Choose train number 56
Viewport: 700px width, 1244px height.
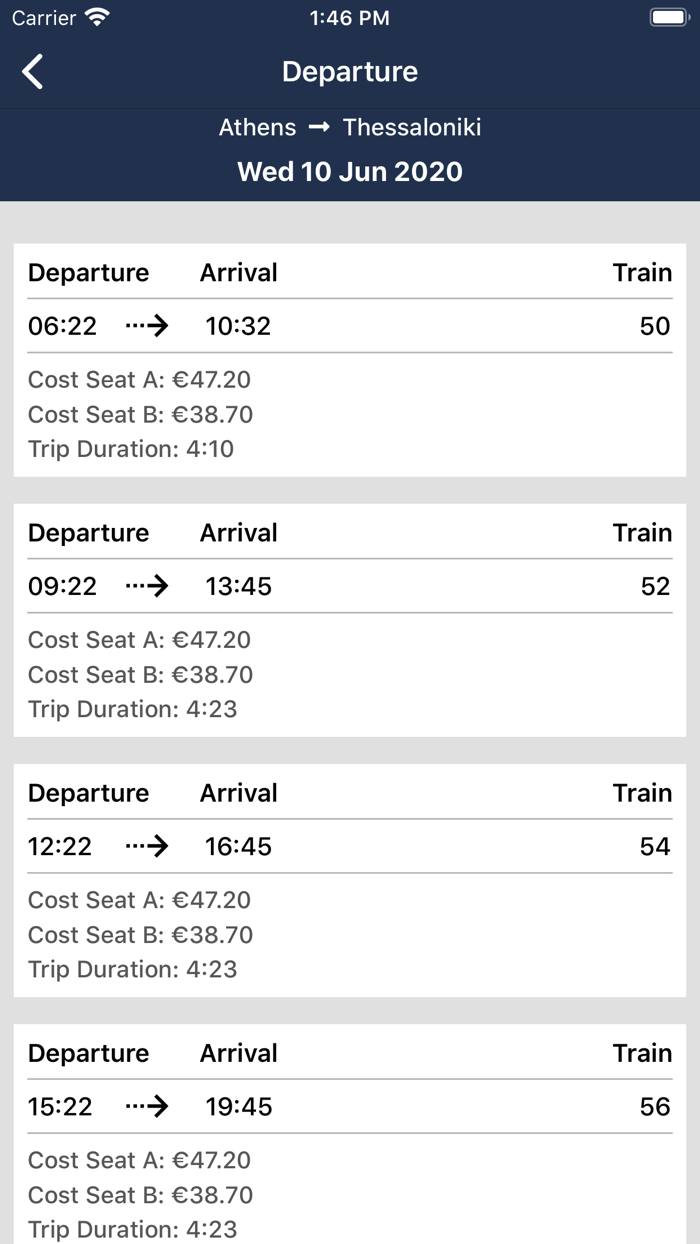tap(654, 1106)
